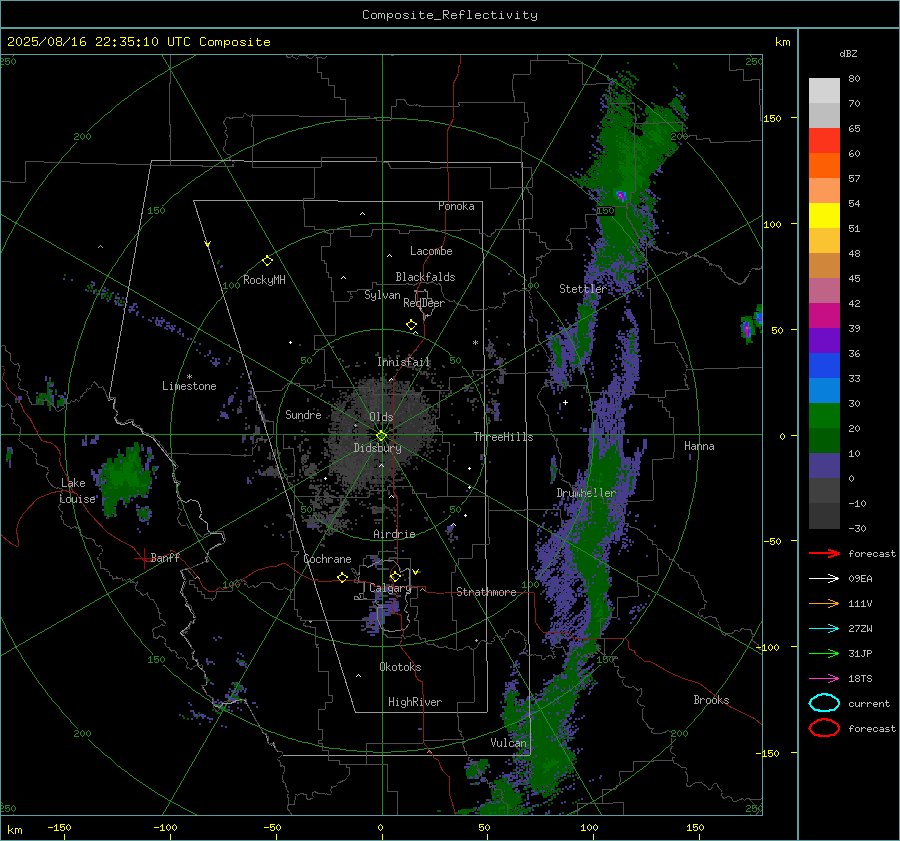
Task: Select the RedDeer city label
Action: [x=424, y=303]
